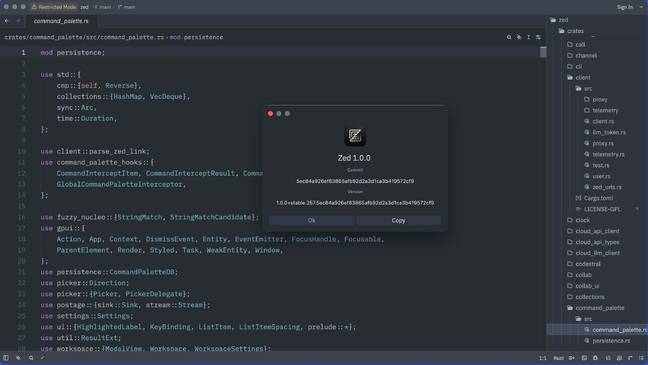Click the breadcrumb path crates/command_palette/src/command_palette.rs
The height and width of the screenshot is (365, 648).
tap(84, 37)
